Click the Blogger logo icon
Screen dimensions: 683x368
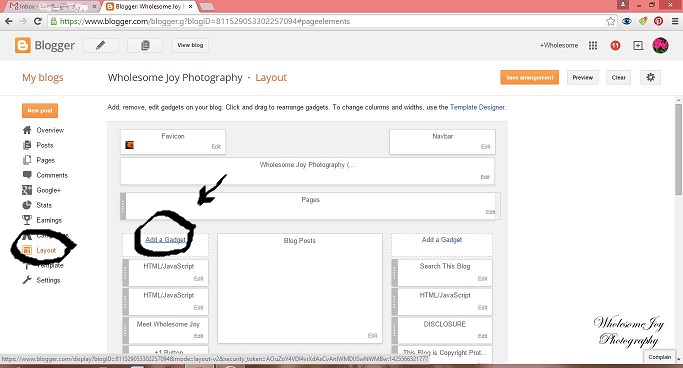coord(23,45)
